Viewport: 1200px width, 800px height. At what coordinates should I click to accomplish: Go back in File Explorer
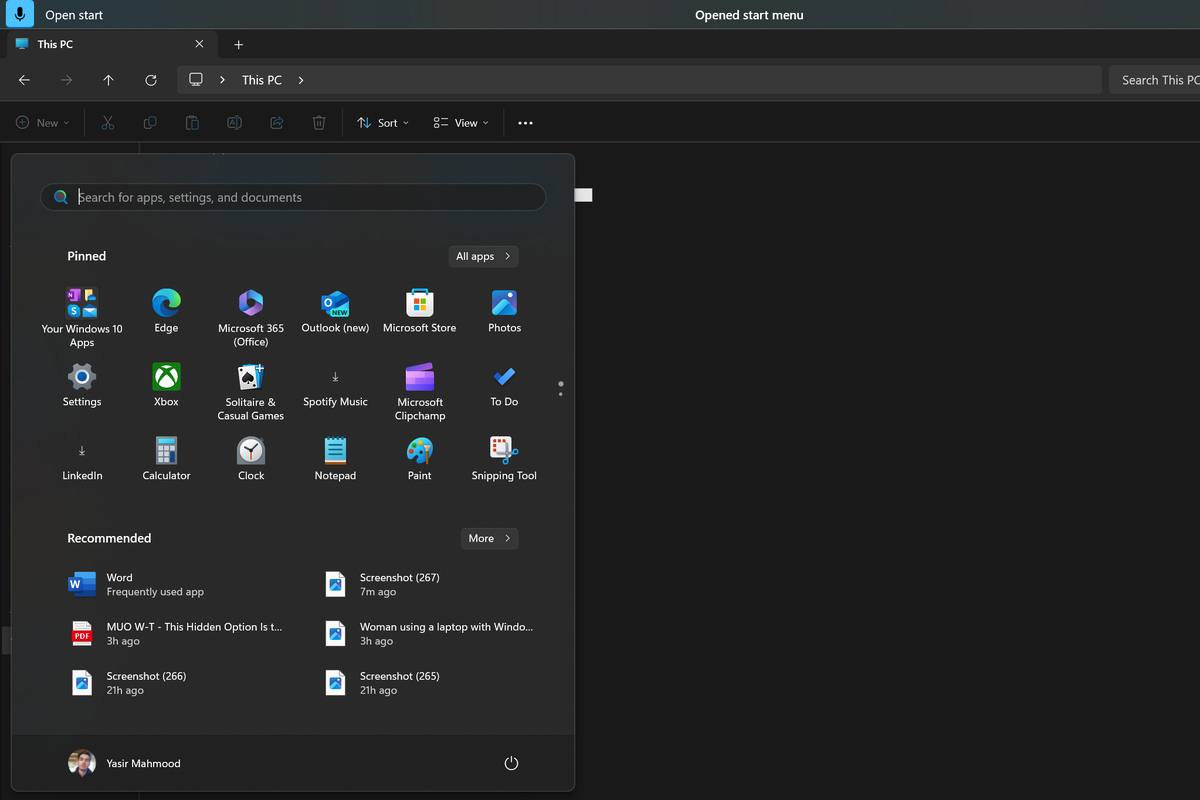tap(24, 80)
